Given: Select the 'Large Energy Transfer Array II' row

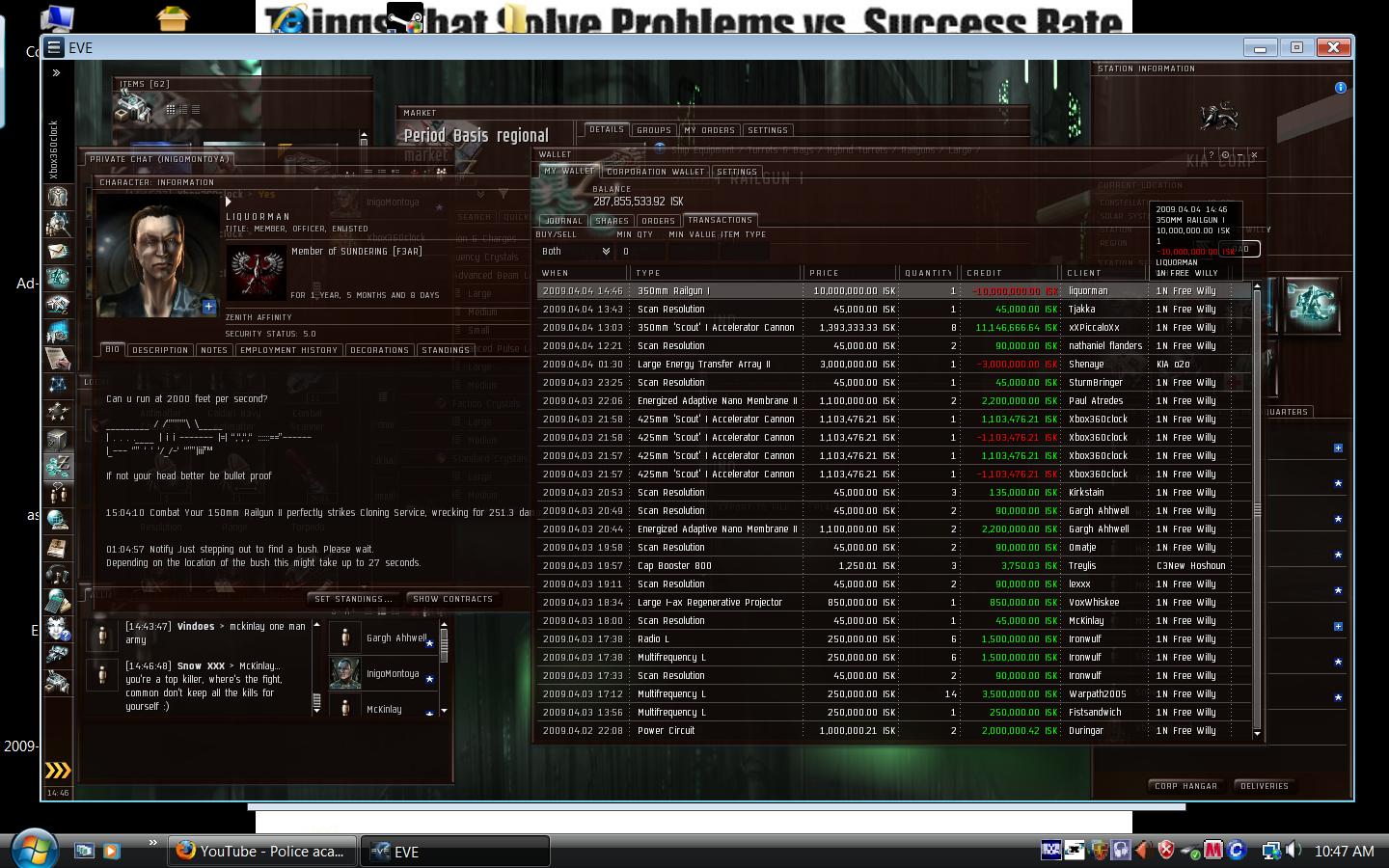Looking at the screenshot, I should (x=894, y=365).
